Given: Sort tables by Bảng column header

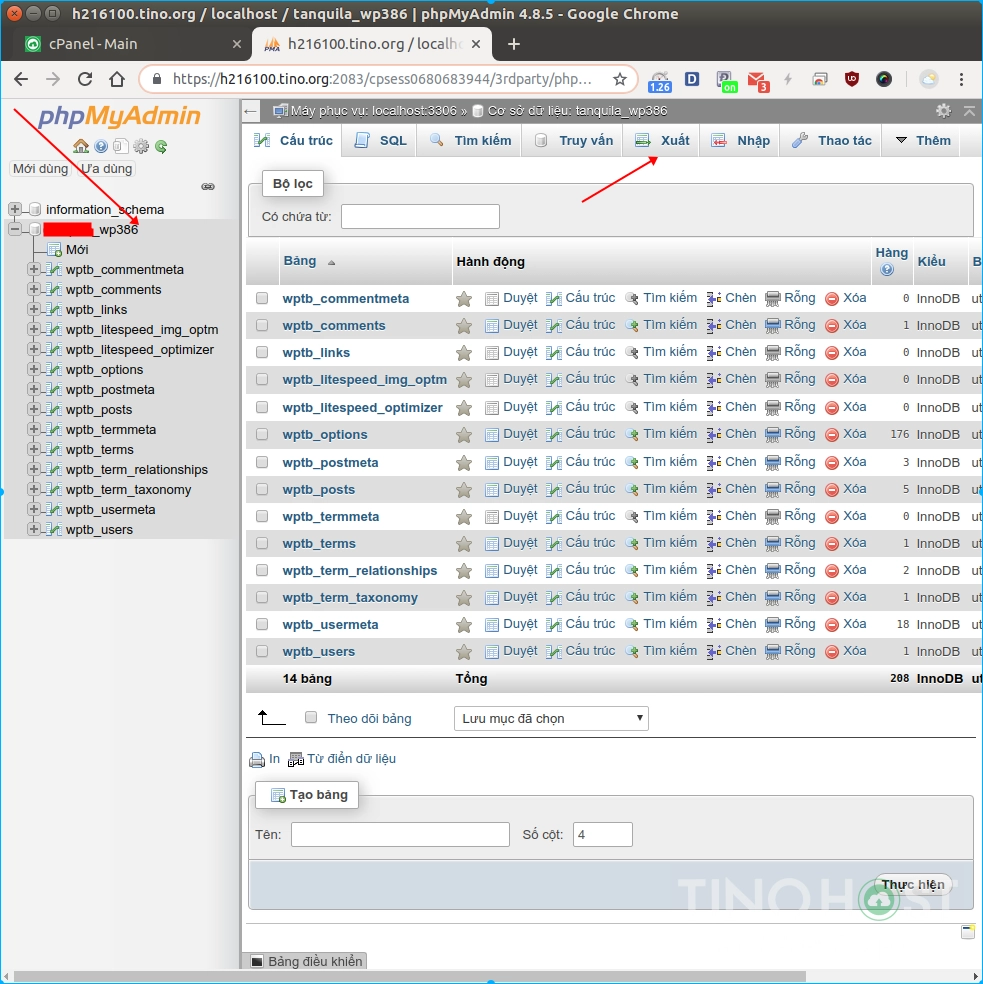Looking at the screenshot, I should click(300, 261).
